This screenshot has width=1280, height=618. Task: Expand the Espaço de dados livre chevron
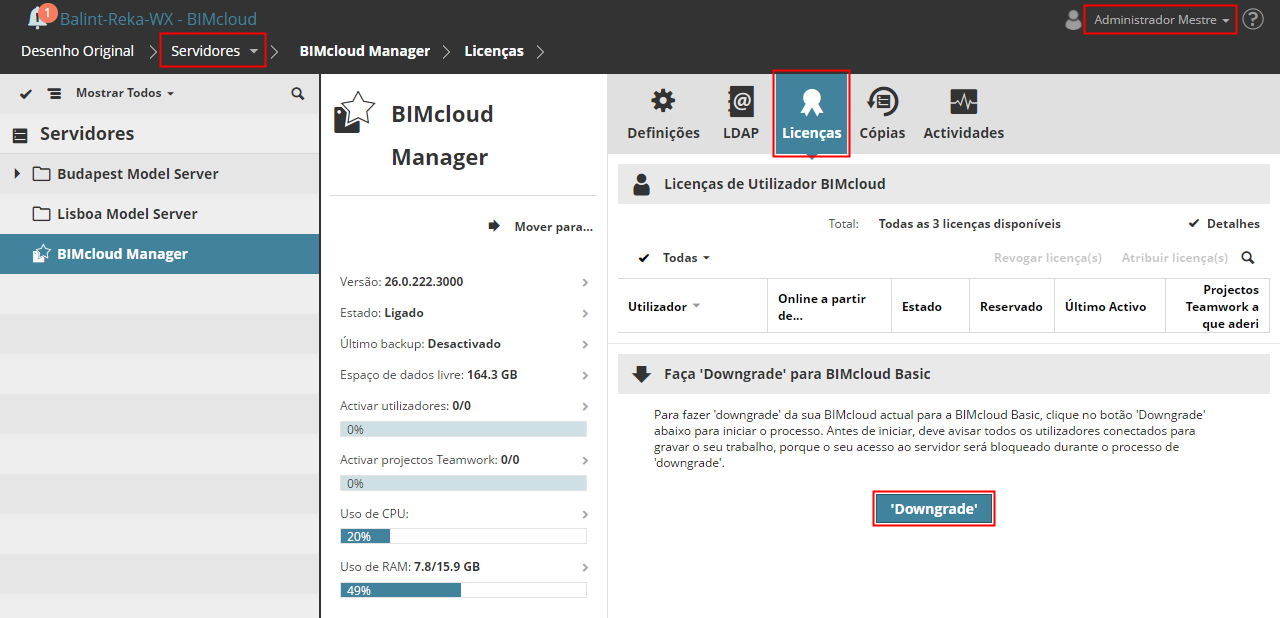[x=586, y=376]
